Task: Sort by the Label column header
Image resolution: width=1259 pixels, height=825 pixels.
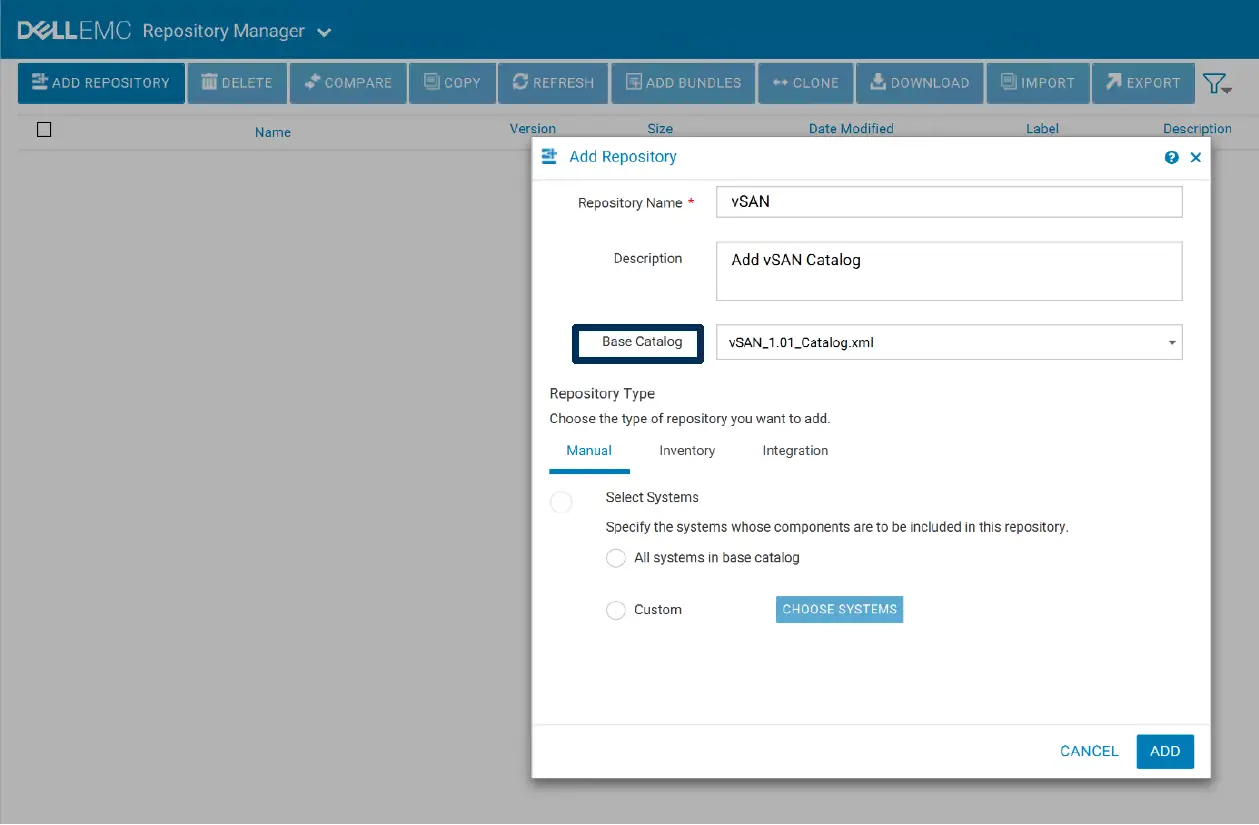Action: click(1042, 128)
